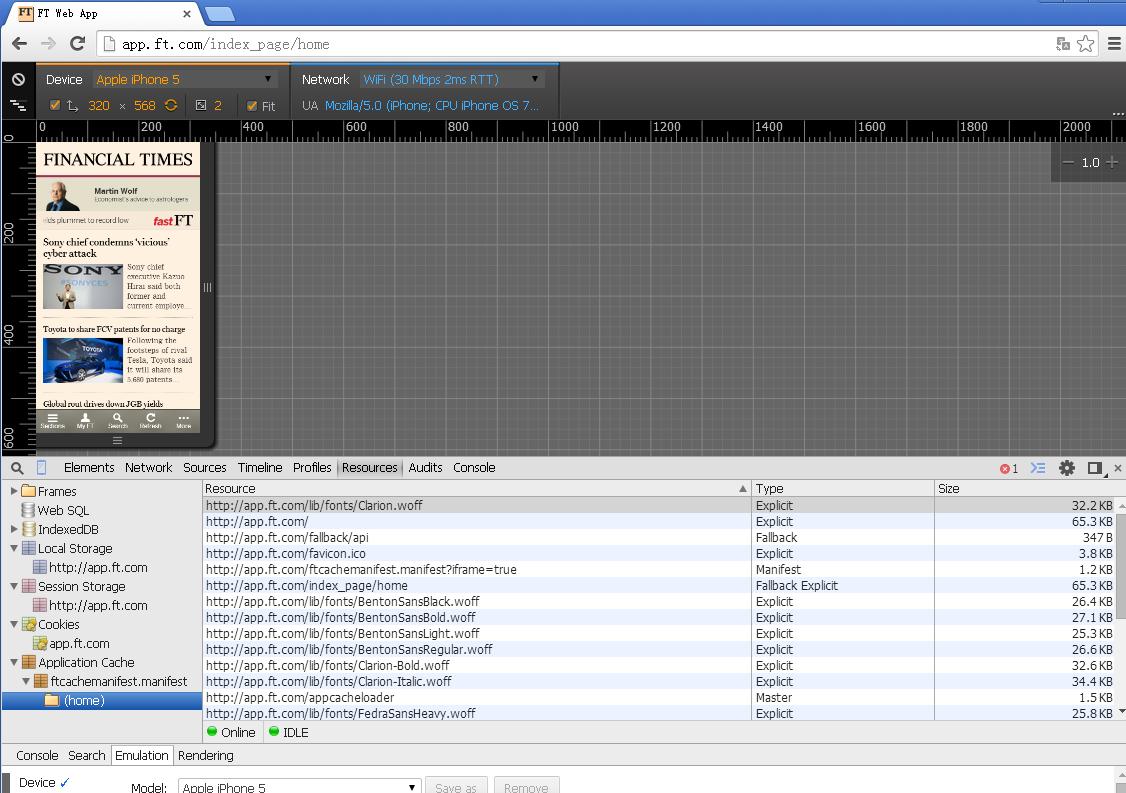The width and height of the screenshot is (1126, 793).
Task: Click the browser Back arrow
Action: (x=19, y=44)
